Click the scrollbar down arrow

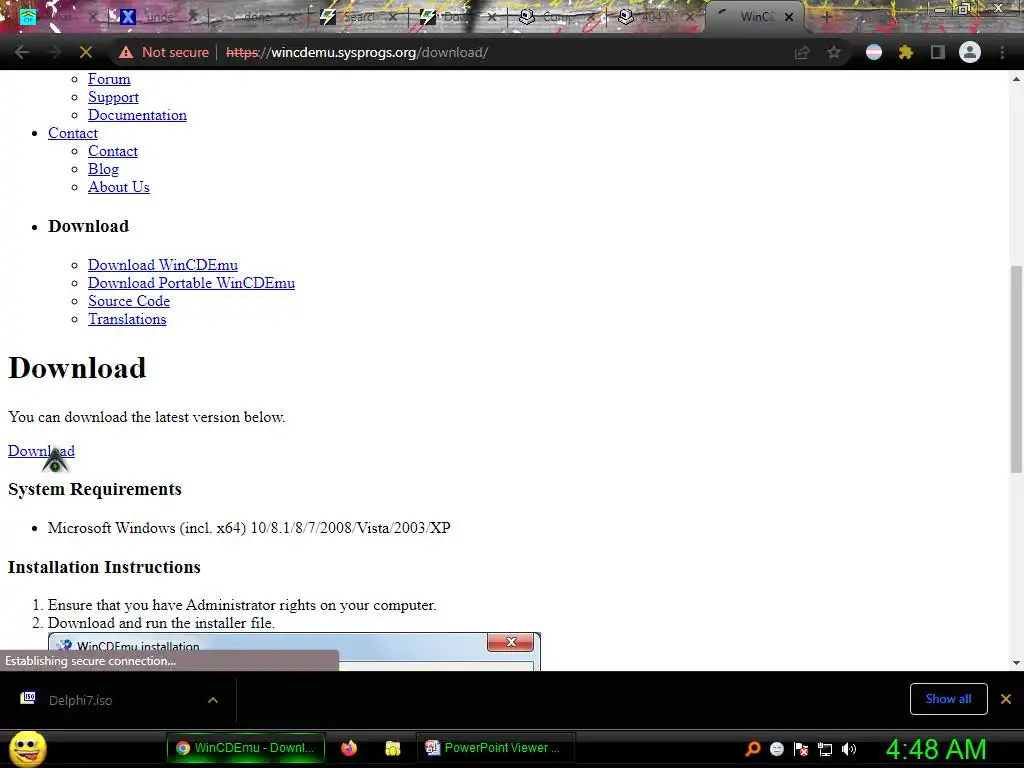coord(1016,663)
